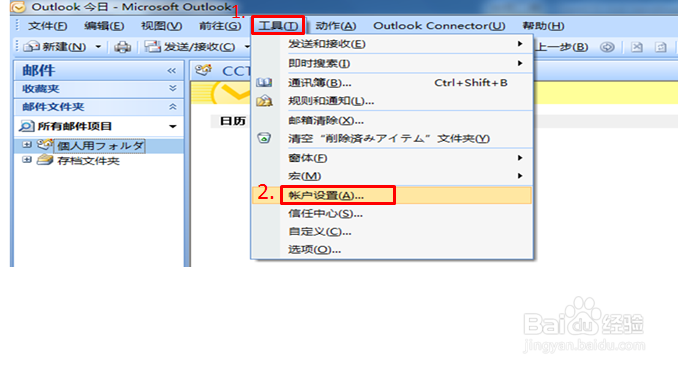Click the 上一步(B) button
This screenshot has height=370, width=683.
tap(561, 47)
